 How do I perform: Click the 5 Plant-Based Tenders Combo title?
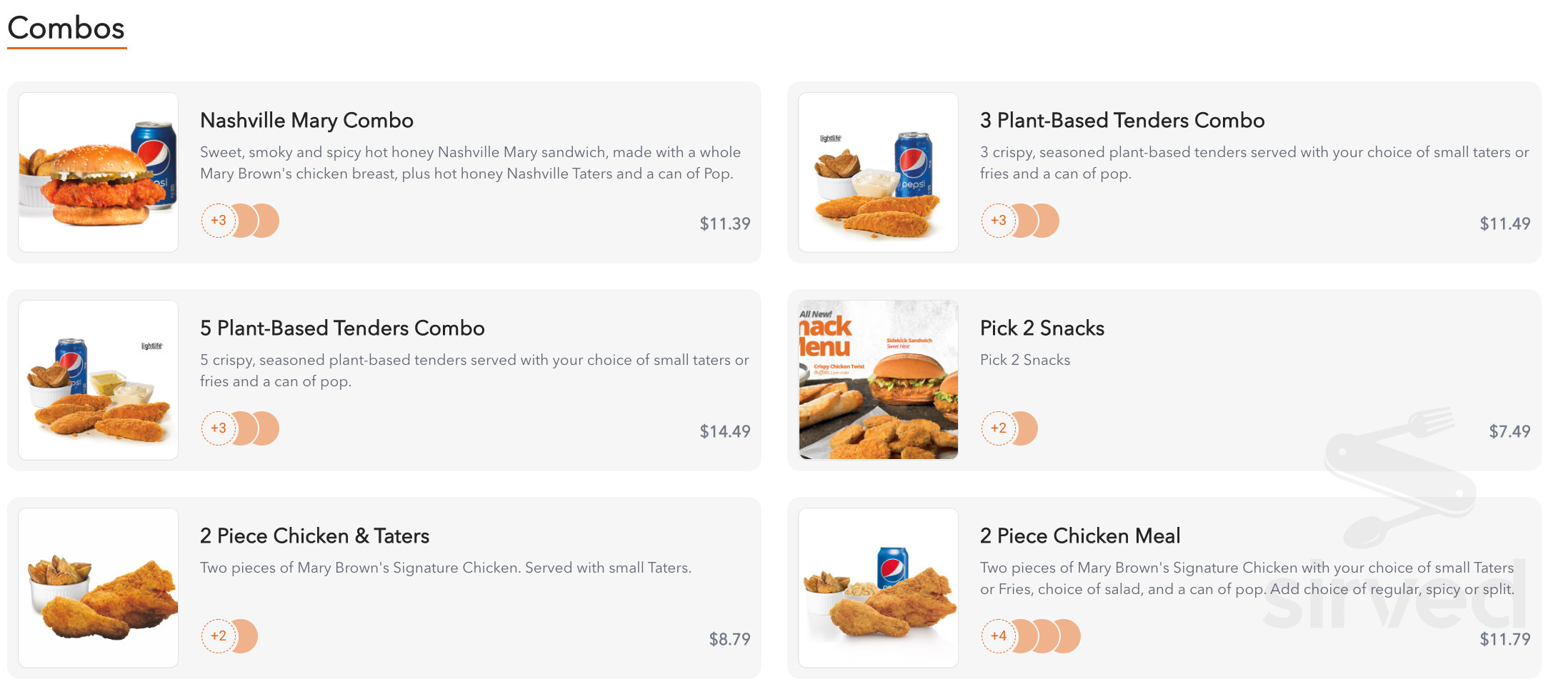click(x=342, y=328)
